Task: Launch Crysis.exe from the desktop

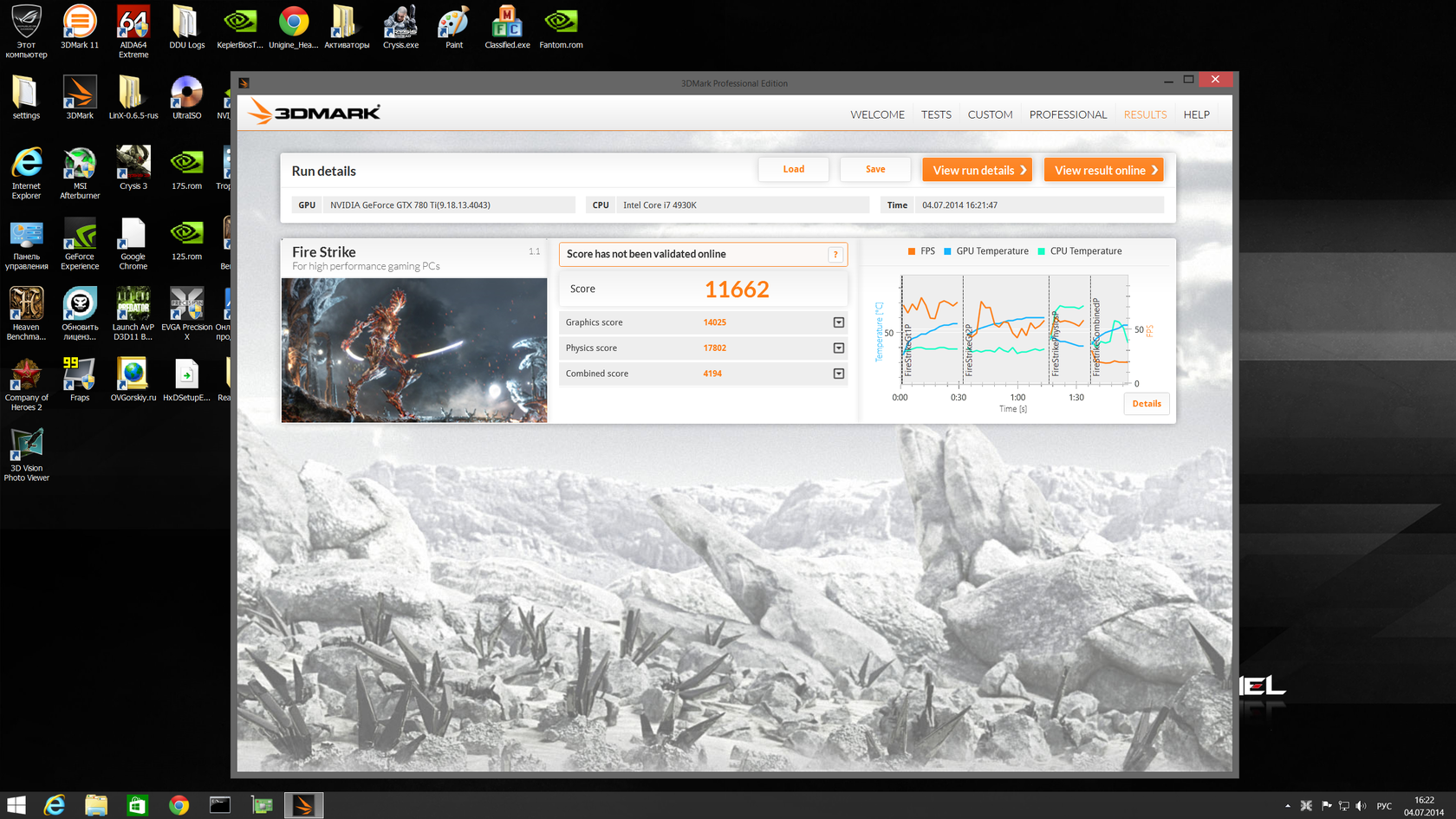Action: pos(400,27)
